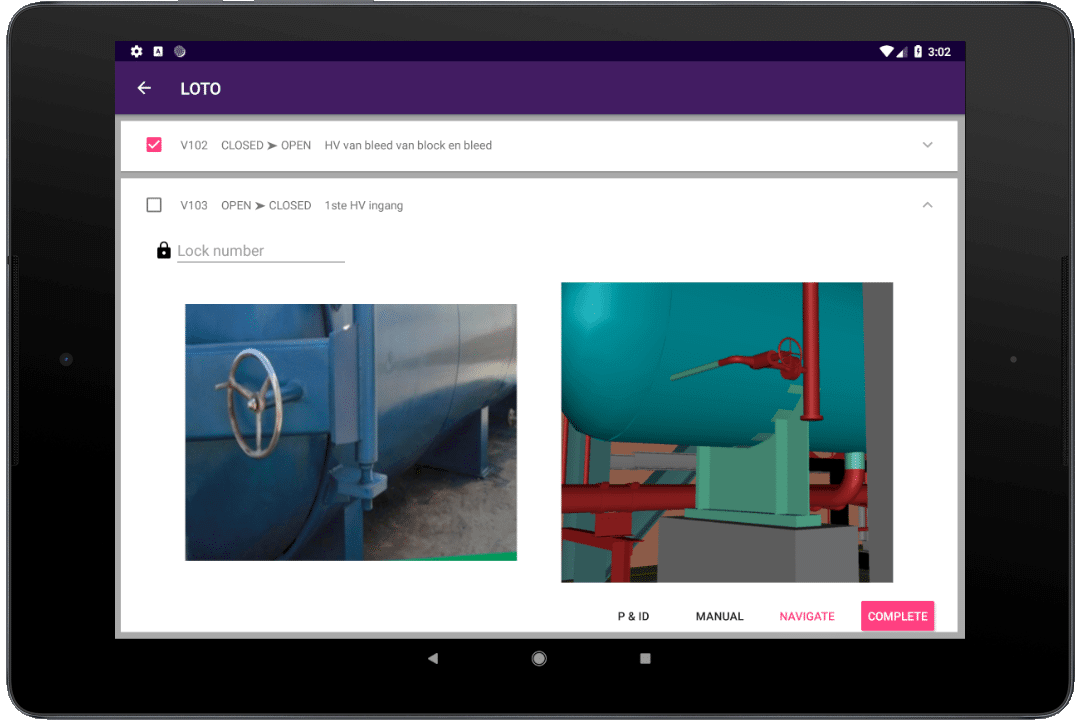Click the 'CLOSED ➤ OPEN' status text
1078x723 pixels.
pyautogui.click(x=266, y=145)
